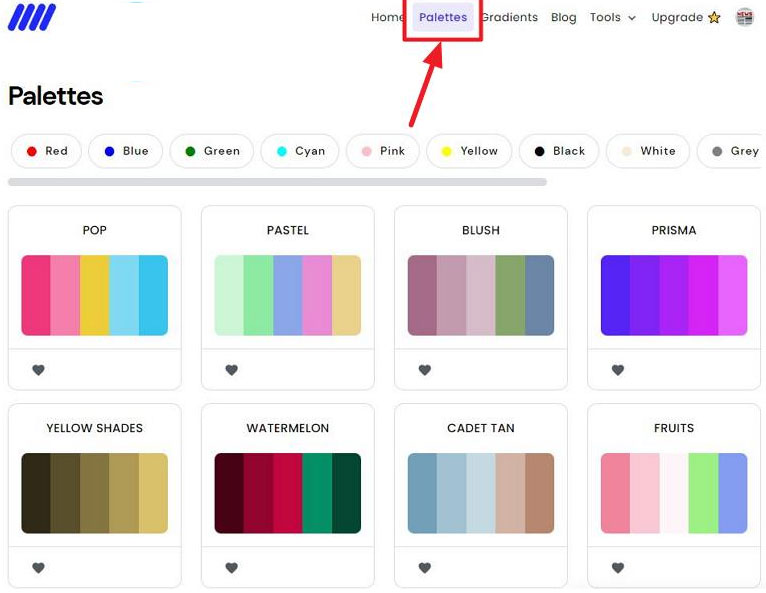Select the brown swatch in CADET TAN
The height and width of the screenshot is (593, 766).
coord(539,493)
